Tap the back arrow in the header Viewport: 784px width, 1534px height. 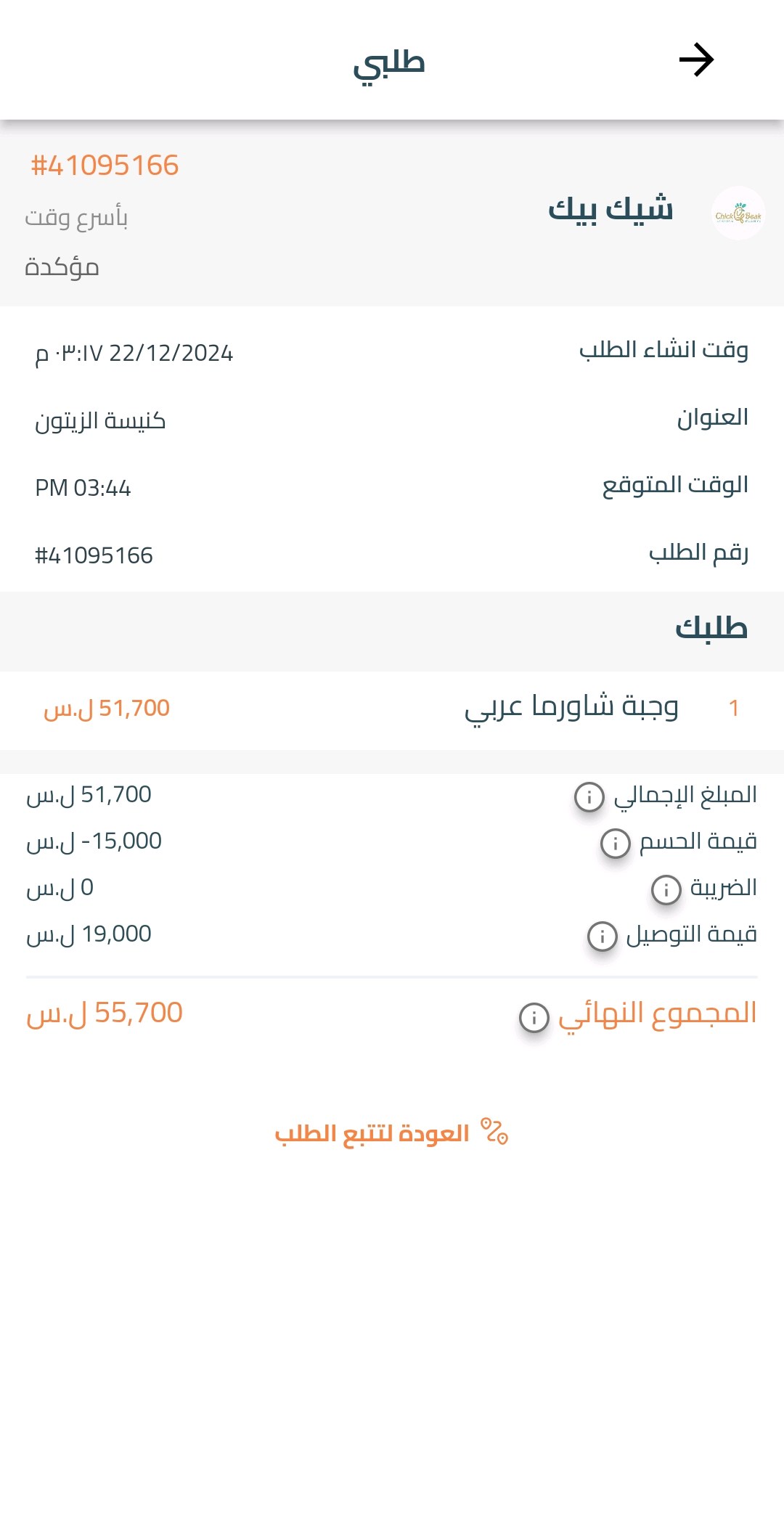coord(696,60)
